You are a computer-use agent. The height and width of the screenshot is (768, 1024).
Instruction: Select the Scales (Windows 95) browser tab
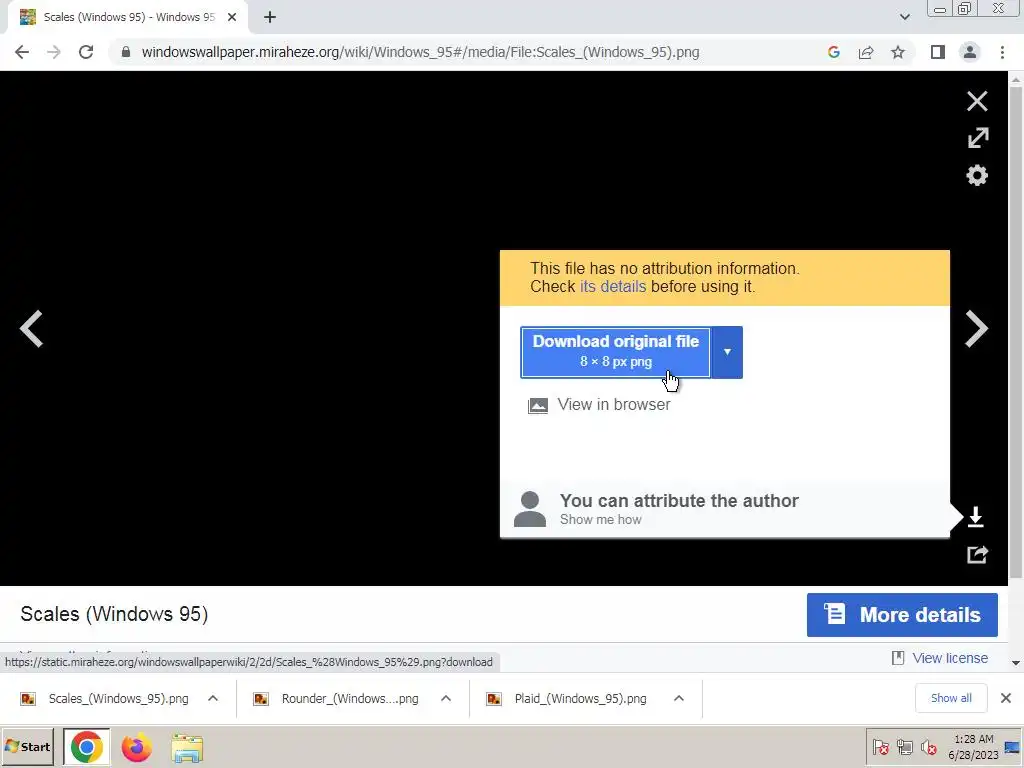[x=128, y=17]
